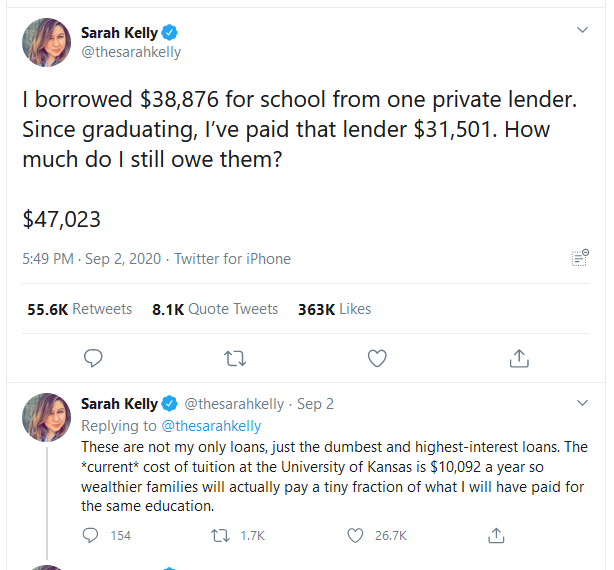Show the 363K Likes list

point(334,309)
